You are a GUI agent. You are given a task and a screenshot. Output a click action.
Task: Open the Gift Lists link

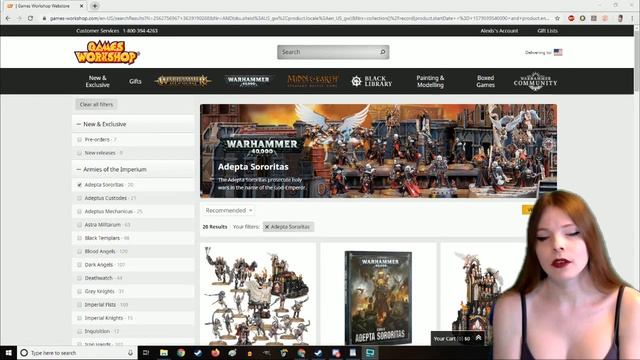(x=547, y=31)
